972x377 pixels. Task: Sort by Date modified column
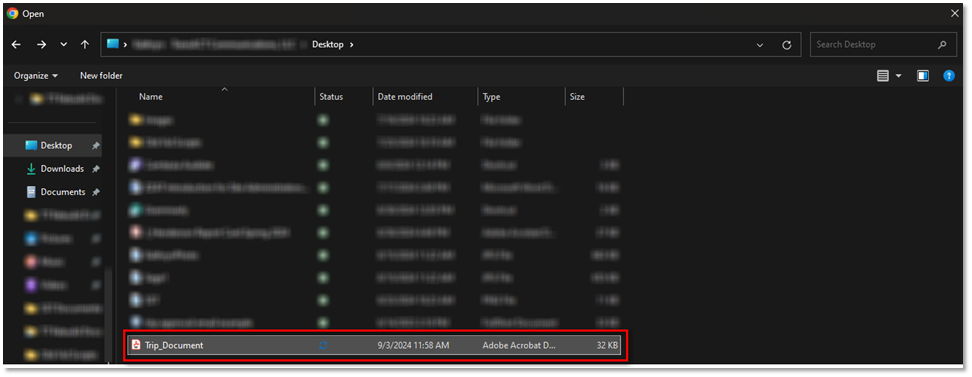click(405, 97)
